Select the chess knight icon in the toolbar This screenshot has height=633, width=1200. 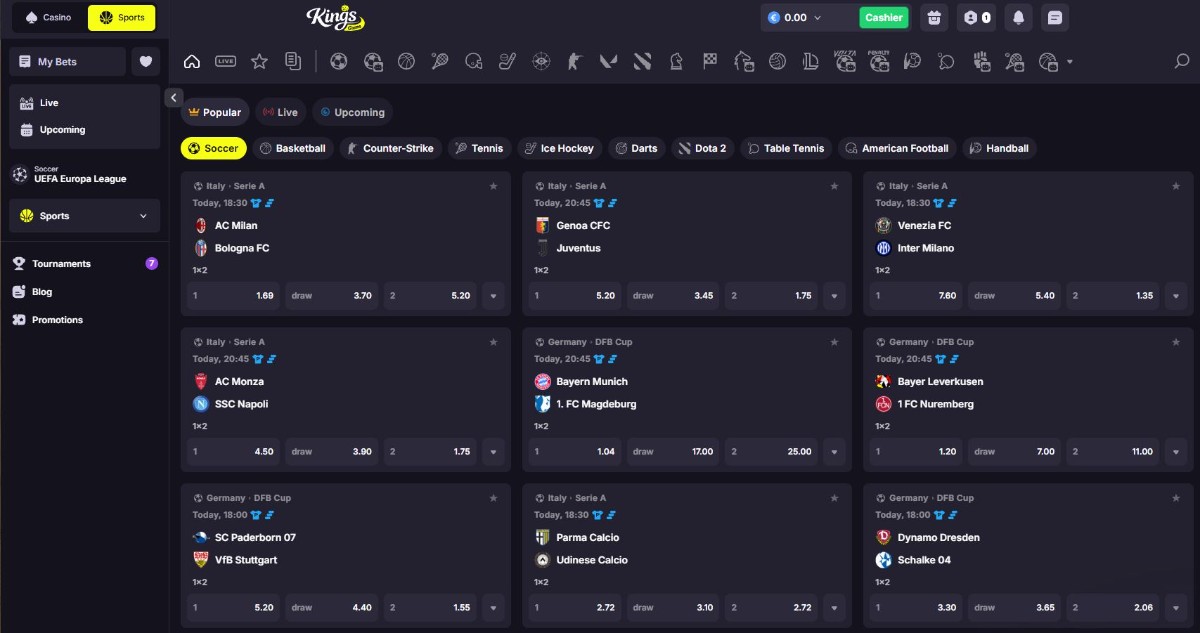click(x=676, y=61)
